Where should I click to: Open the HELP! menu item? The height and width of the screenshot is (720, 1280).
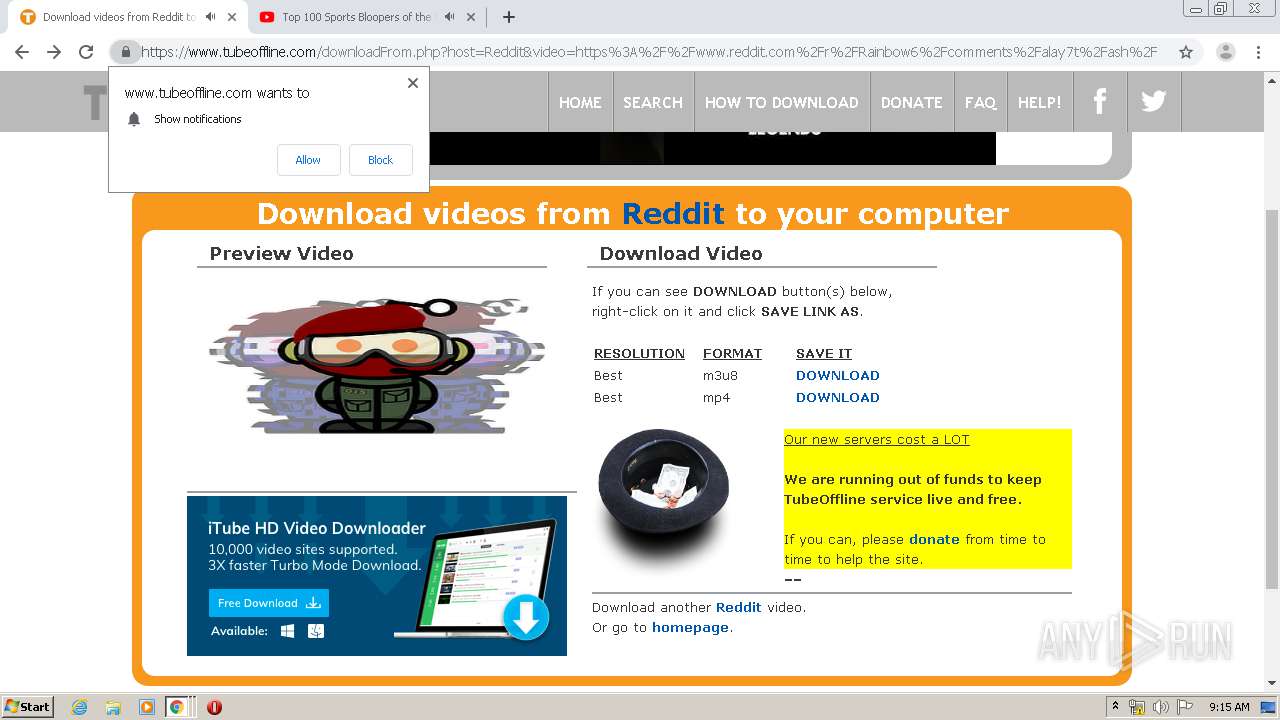[x=1040, y=102]
